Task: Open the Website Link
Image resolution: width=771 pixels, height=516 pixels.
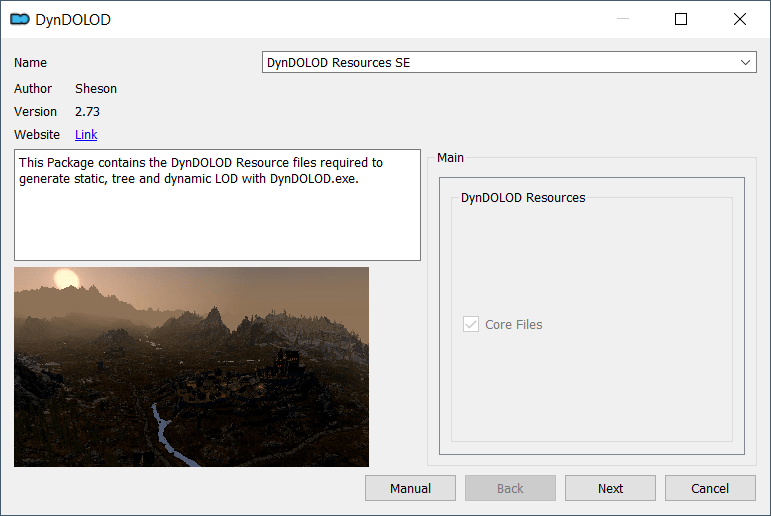Action: point(86,134)
